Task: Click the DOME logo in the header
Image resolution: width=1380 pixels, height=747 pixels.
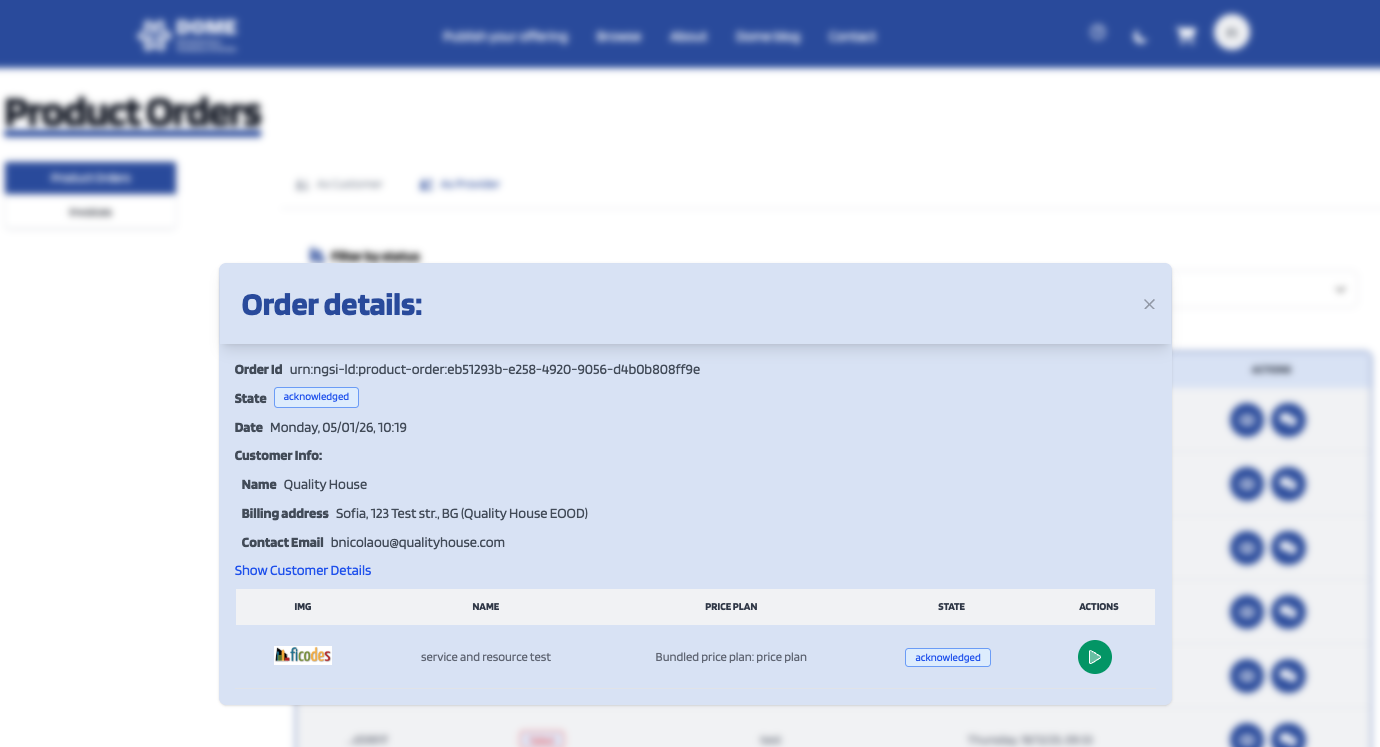Action: point(187,35)
